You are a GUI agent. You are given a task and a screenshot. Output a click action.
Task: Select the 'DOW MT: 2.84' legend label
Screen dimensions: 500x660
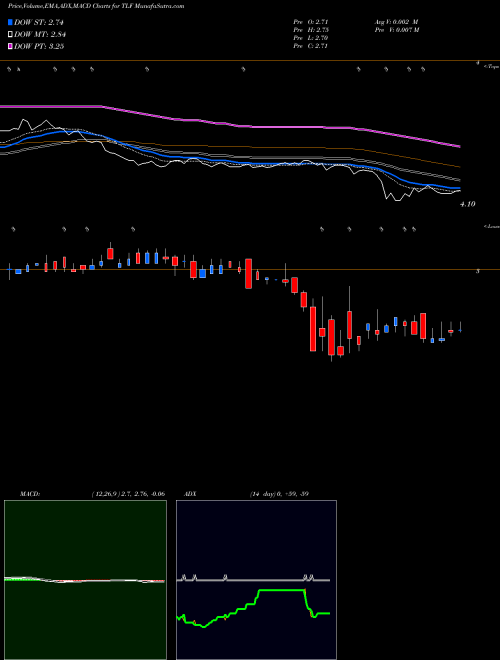pyautogui.click(x=40, y=35)
